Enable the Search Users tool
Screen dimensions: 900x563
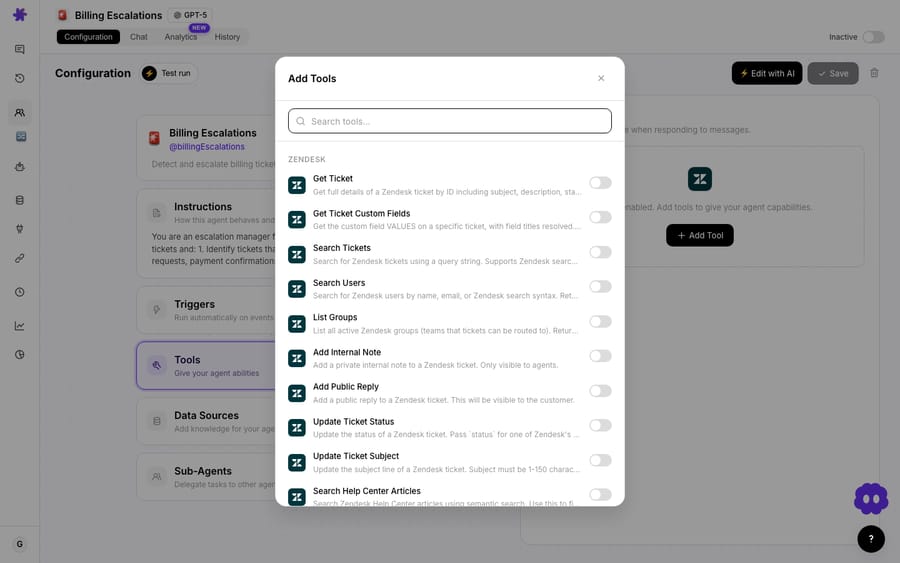tap(600, 286)
